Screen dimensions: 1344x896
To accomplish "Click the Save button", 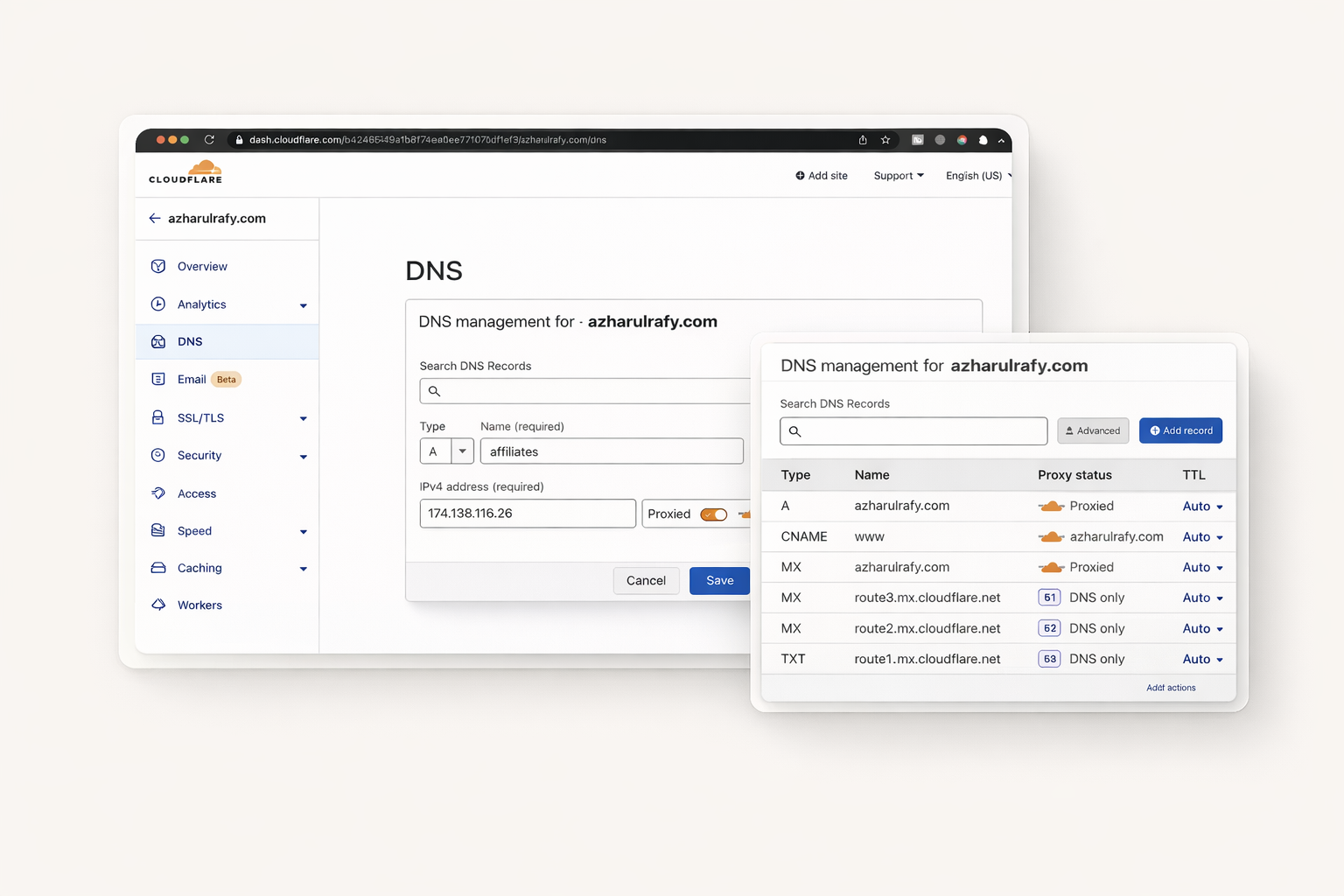I will point(719,581).
